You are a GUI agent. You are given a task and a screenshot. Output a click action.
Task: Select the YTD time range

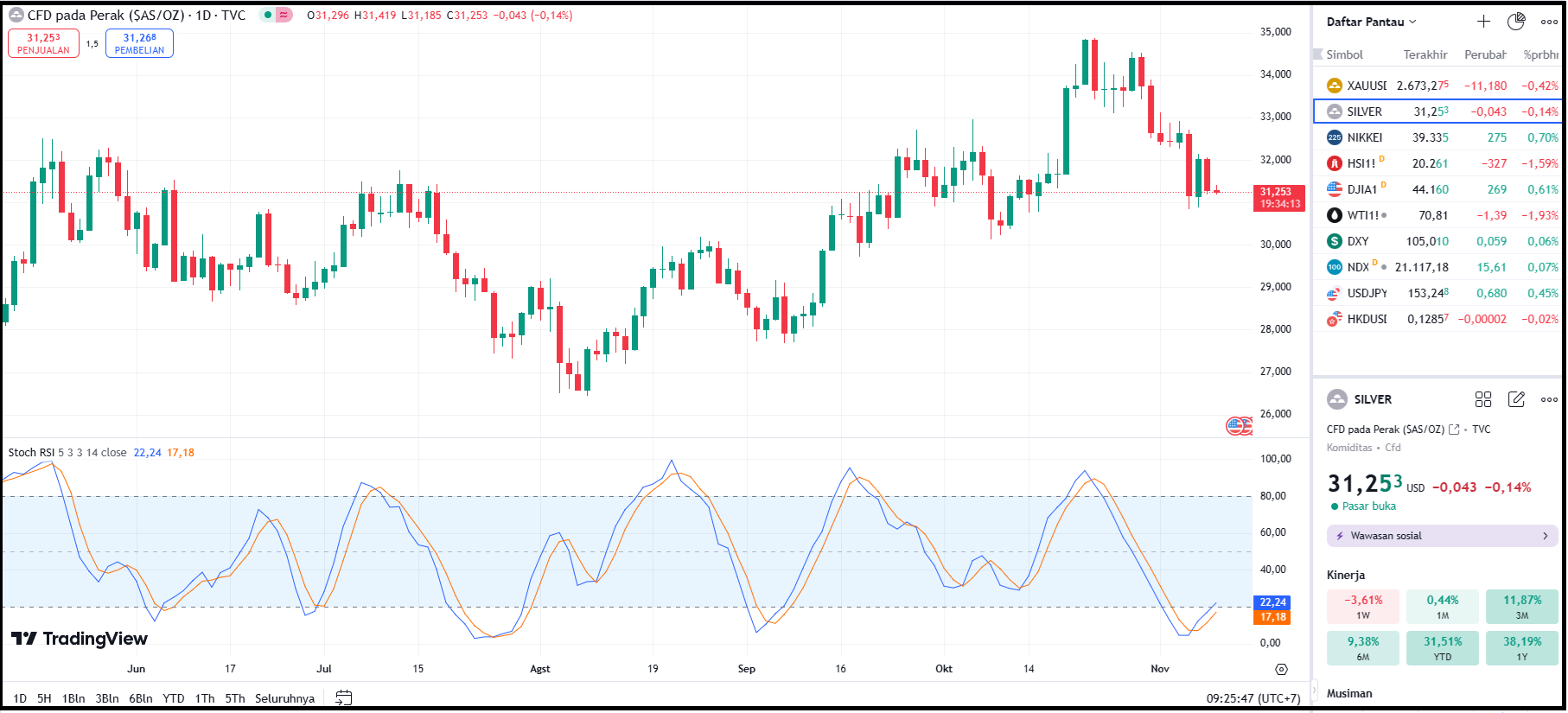[174, 698]
